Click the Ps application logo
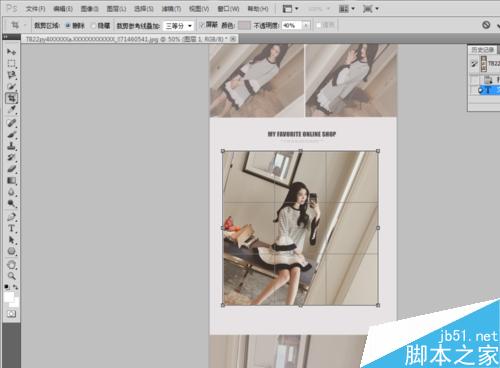This screenshot has width=500, height=368. [x=11, y=8]
